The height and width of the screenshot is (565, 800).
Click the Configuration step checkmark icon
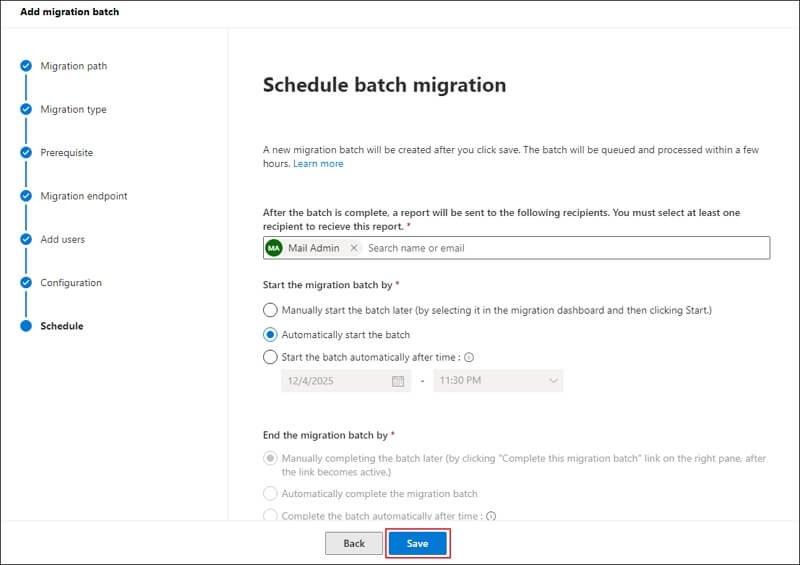(26, 283)
